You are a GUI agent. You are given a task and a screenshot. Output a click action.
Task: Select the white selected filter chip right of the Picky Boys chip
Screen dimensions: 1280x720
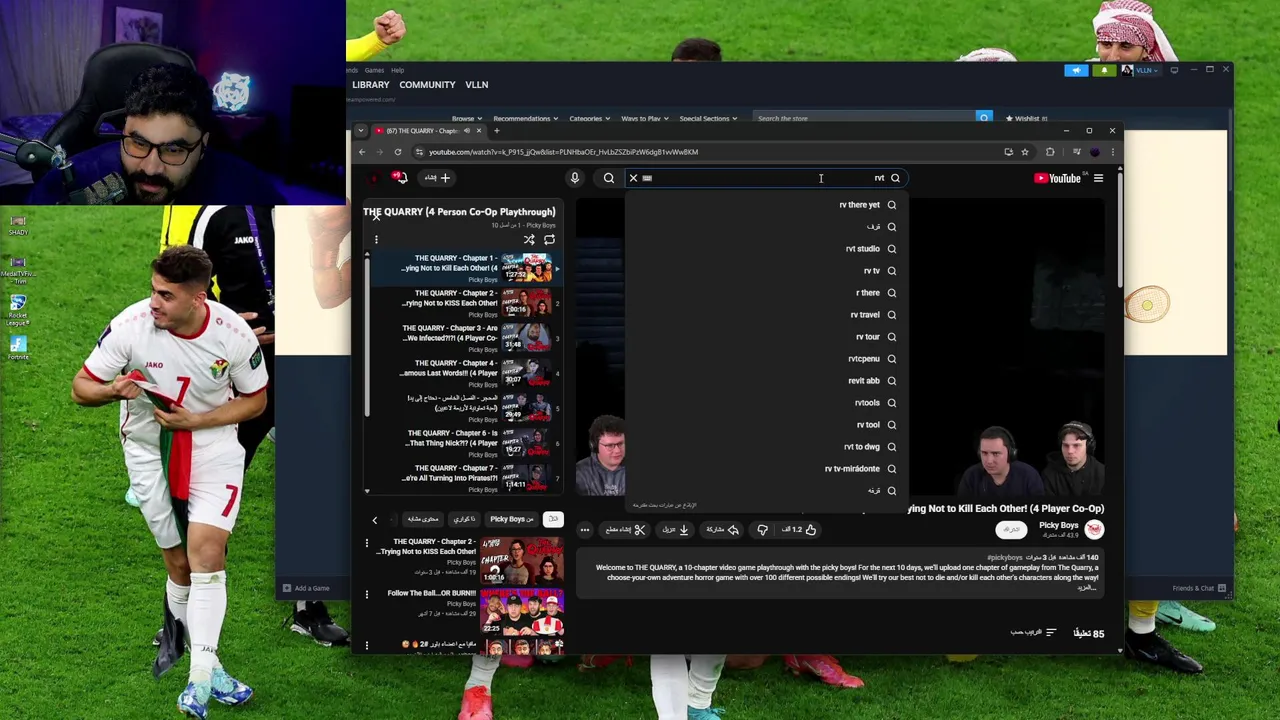pos(553,519)
